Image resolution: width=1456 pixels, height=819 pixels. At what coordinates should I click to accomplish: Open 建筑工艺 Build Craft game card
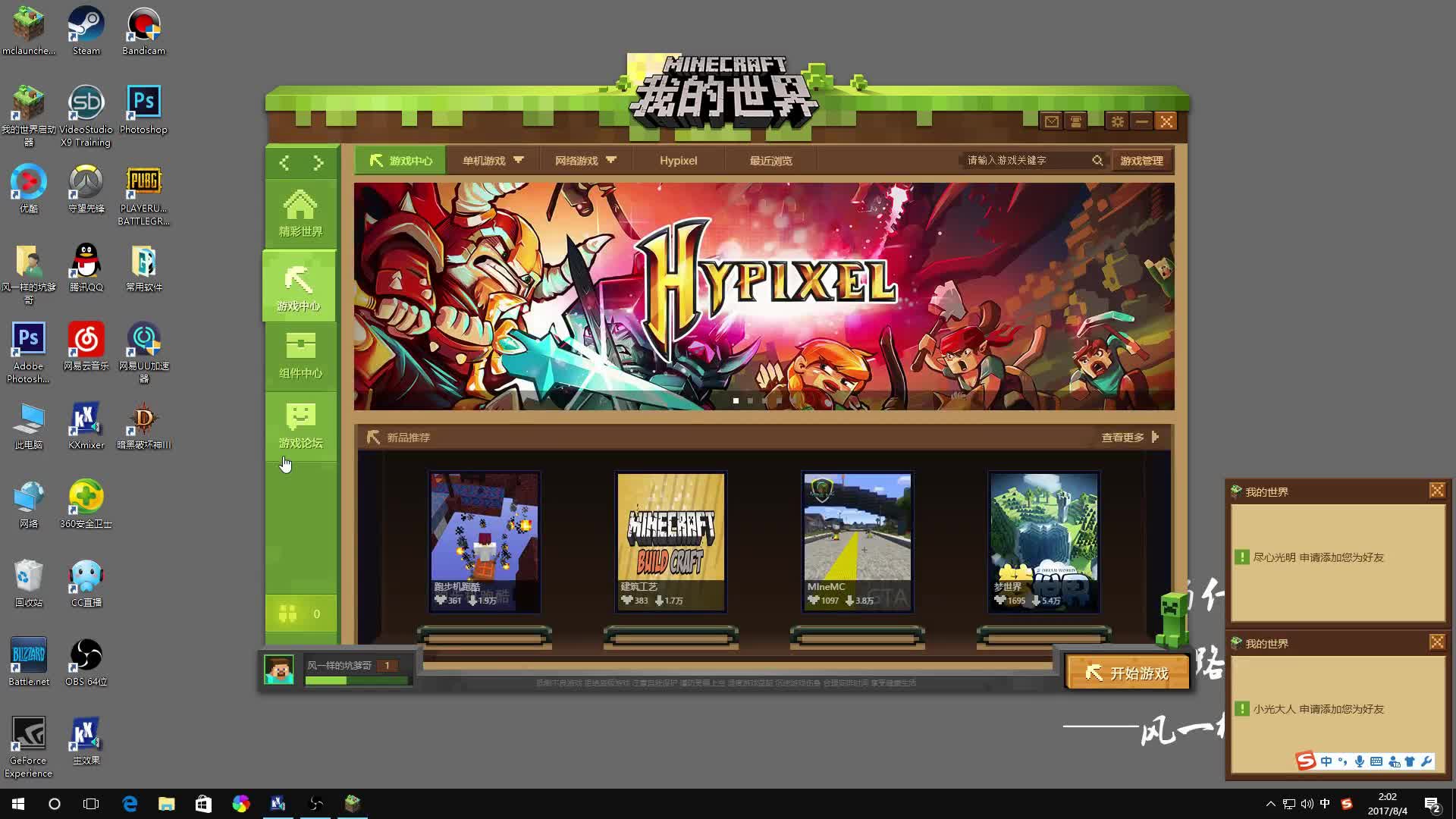pyautogui.click(x=671, y=542)
